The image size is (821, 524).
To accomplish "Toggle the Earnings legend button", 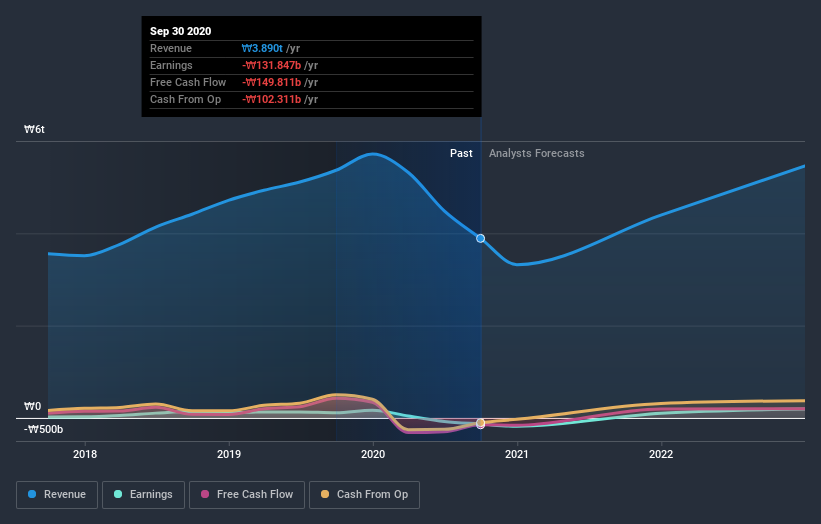I will (x=143, y=495).
